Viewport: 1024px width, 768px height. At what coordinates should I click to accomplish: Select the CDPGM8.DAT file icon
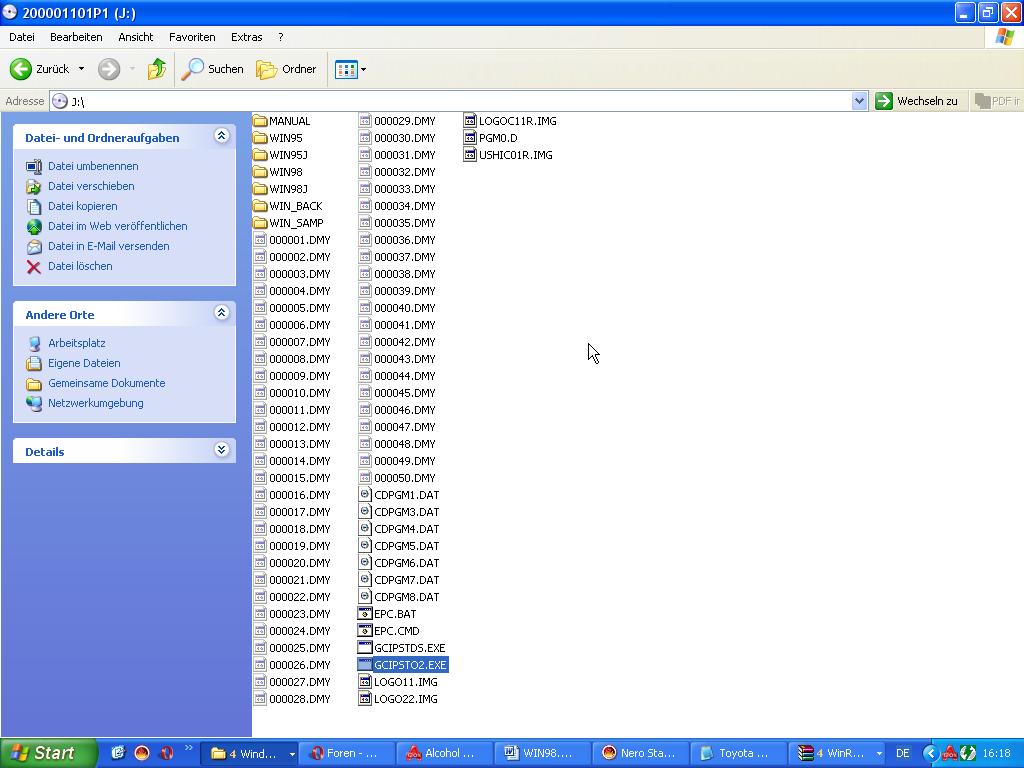click(x=365, y=596)
